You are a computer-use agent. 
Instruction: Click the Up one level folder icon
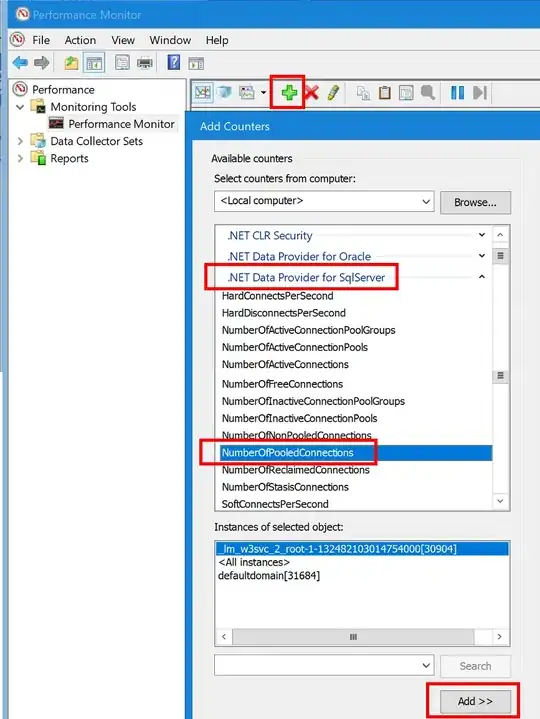tap(71, 63)
